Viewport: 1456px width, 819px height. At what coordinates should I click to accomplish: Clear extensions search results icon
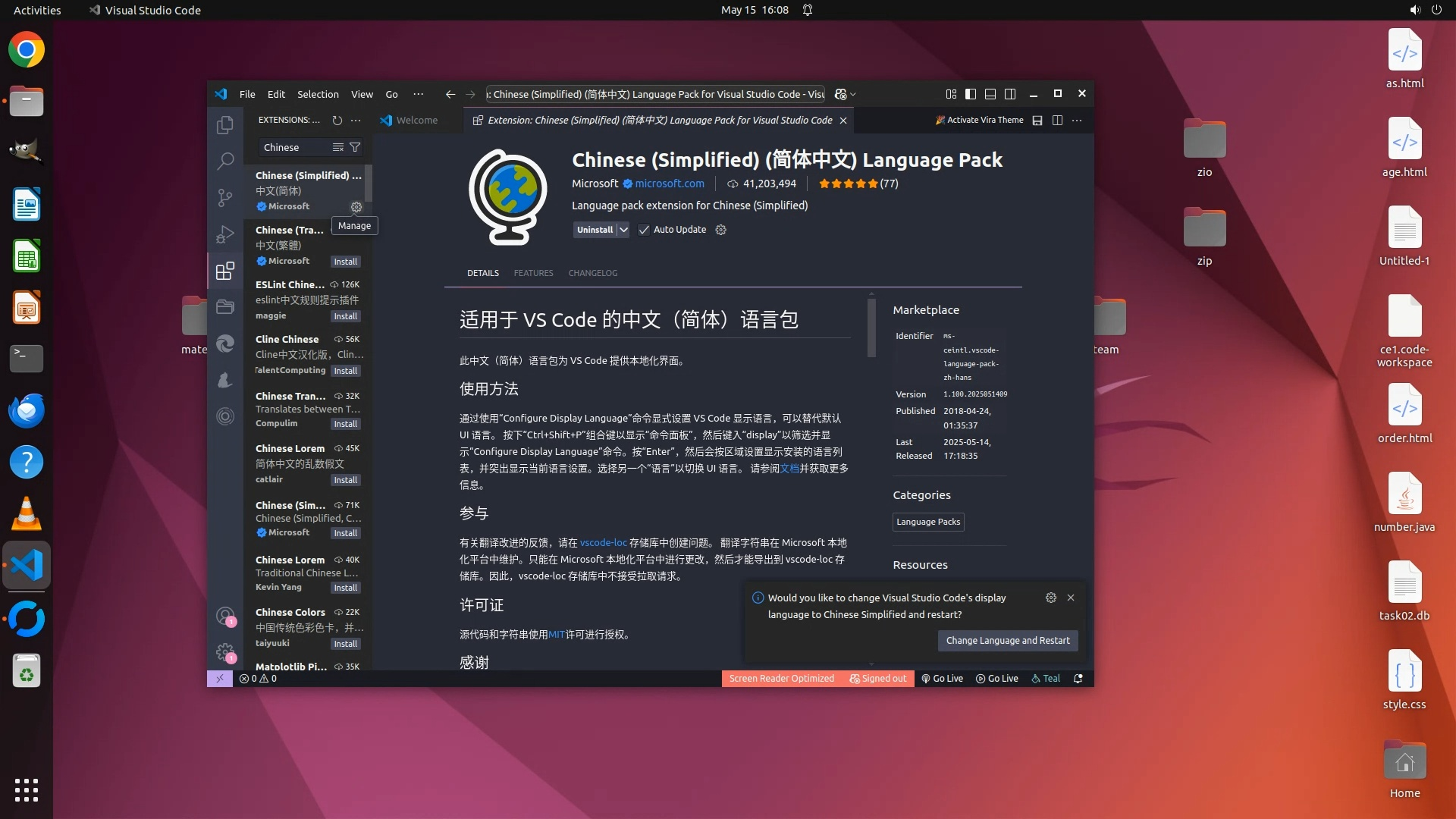click(338, 147)
